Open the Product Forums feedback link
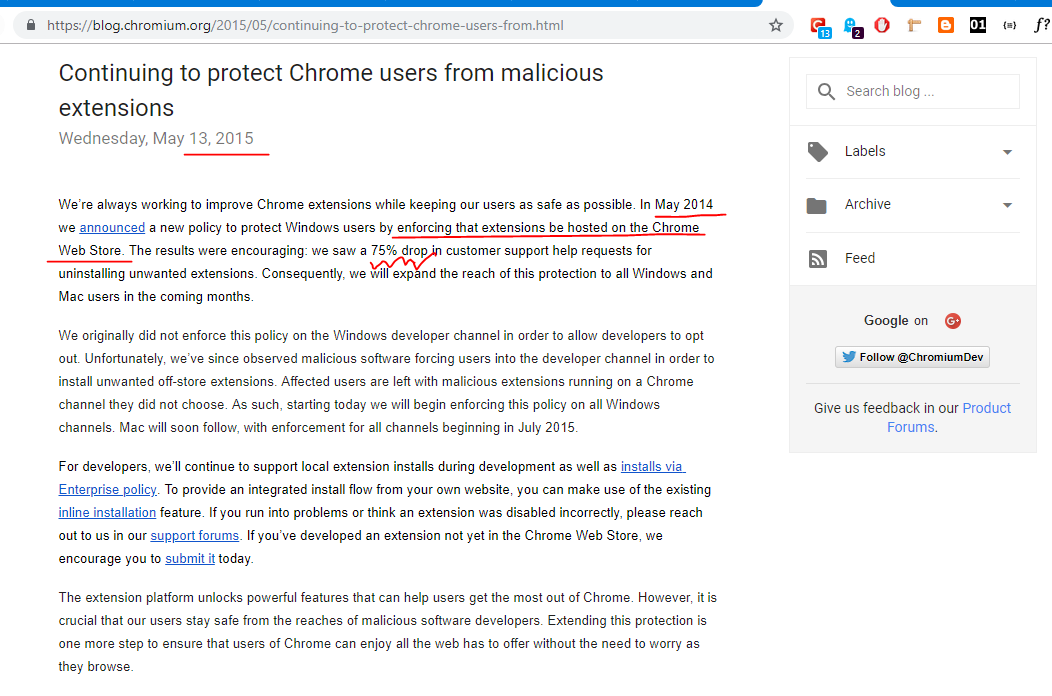The width and height of the screenshot is (1052, 696). (x=949, y=417)
